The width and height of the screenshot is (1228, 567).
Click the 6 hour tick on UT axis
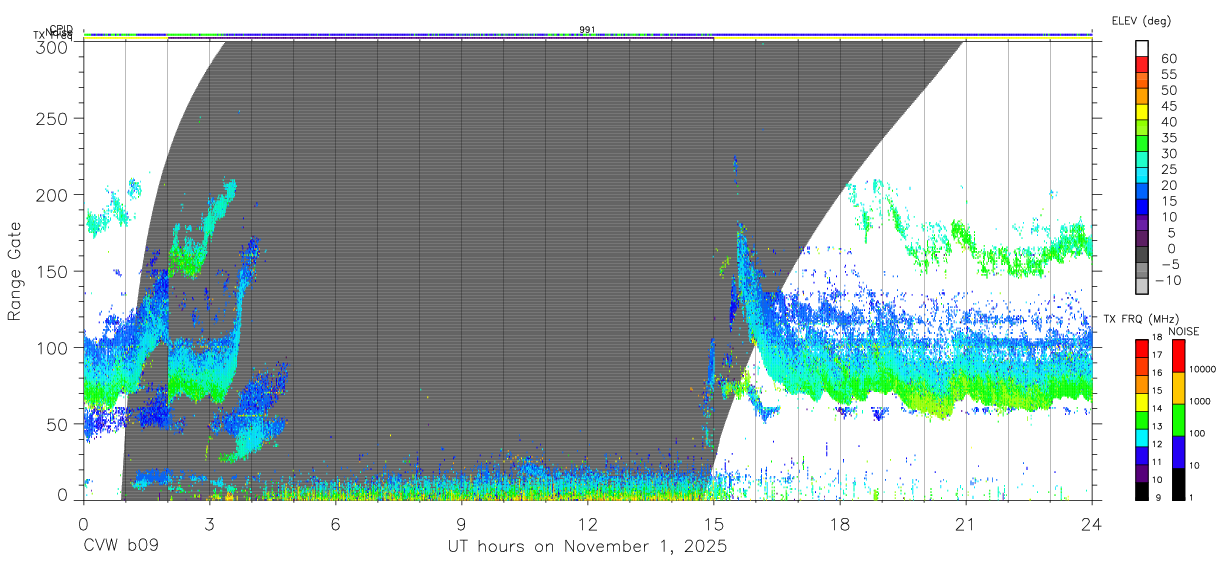[x=335, y=523]
